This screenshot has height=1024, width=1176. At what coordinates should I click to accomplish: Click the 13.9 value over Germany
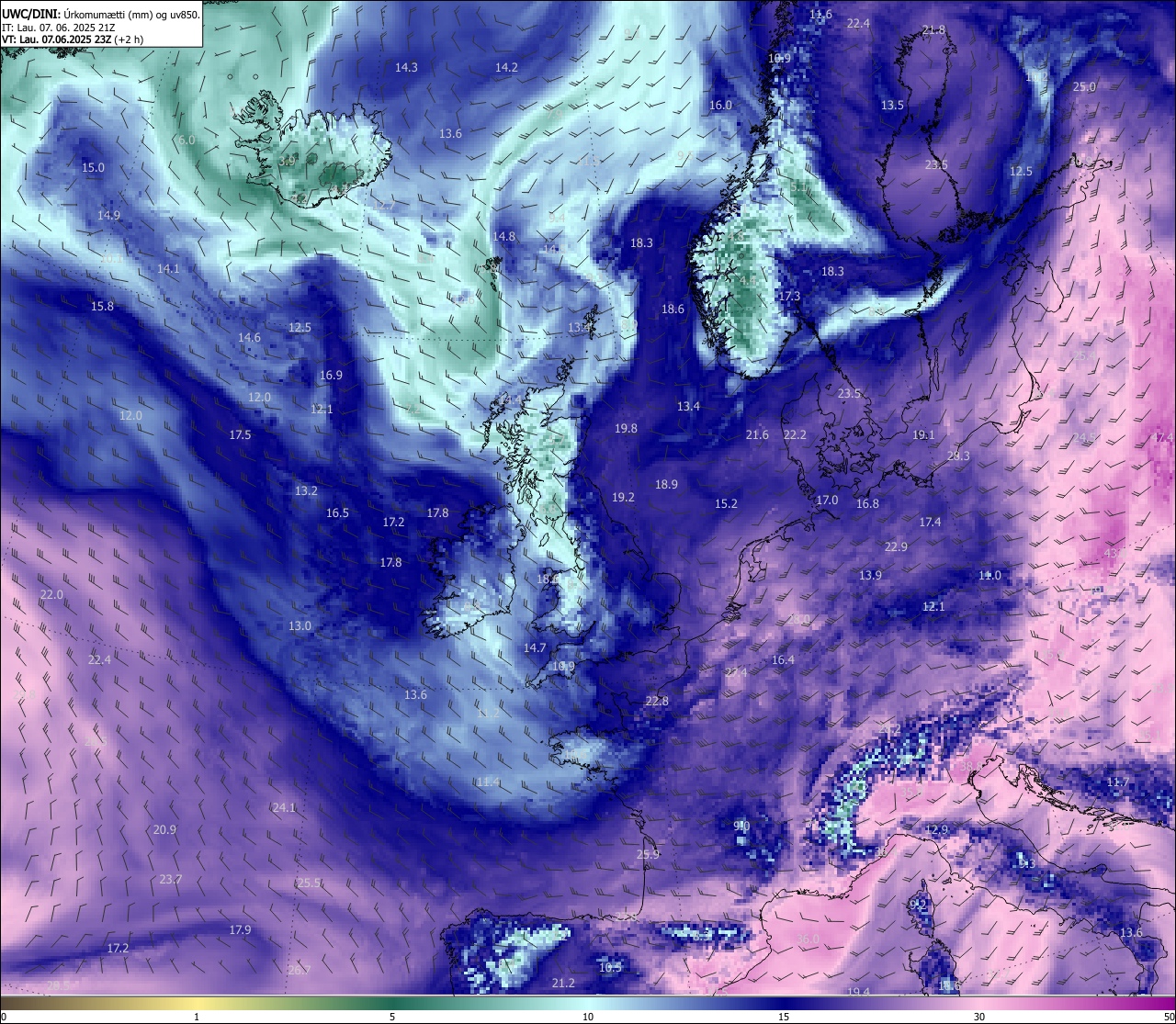870,575
